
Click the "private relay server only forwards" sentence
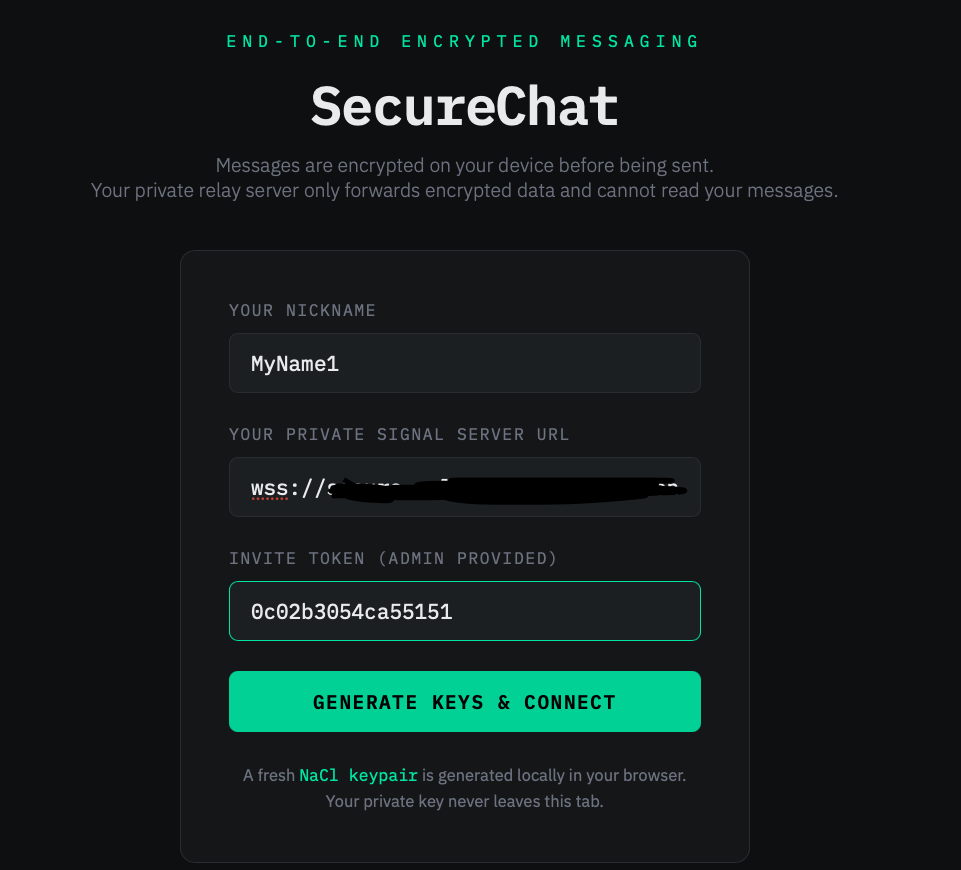click(x=464, y=190)
